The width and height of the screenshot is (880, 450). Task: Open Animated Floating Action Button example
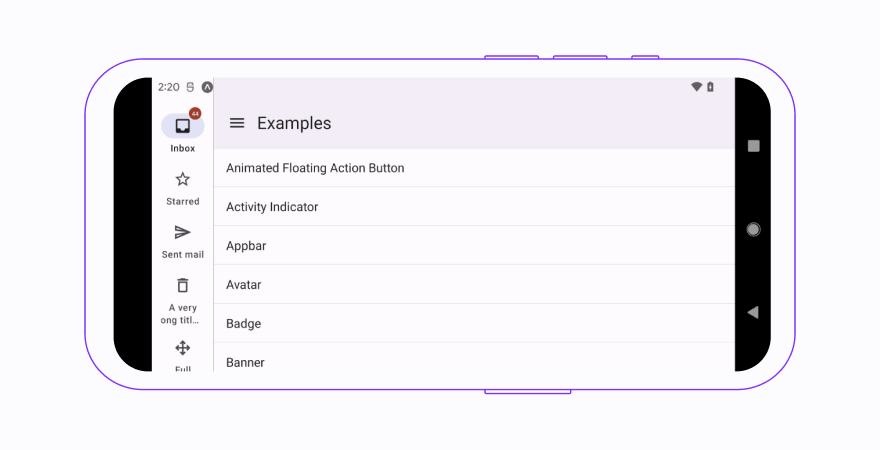click(315, 168)
